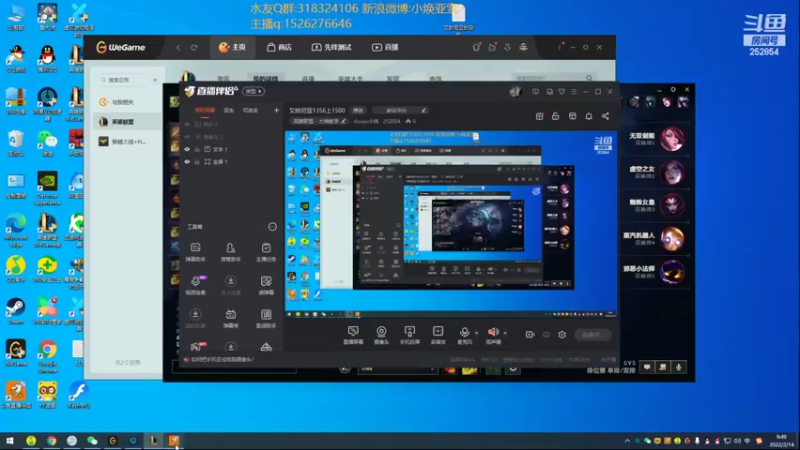The width and height of the screenshot is (800, 450).
Task: Open 歌词助手 tool
Action: [x=266, y=318]
